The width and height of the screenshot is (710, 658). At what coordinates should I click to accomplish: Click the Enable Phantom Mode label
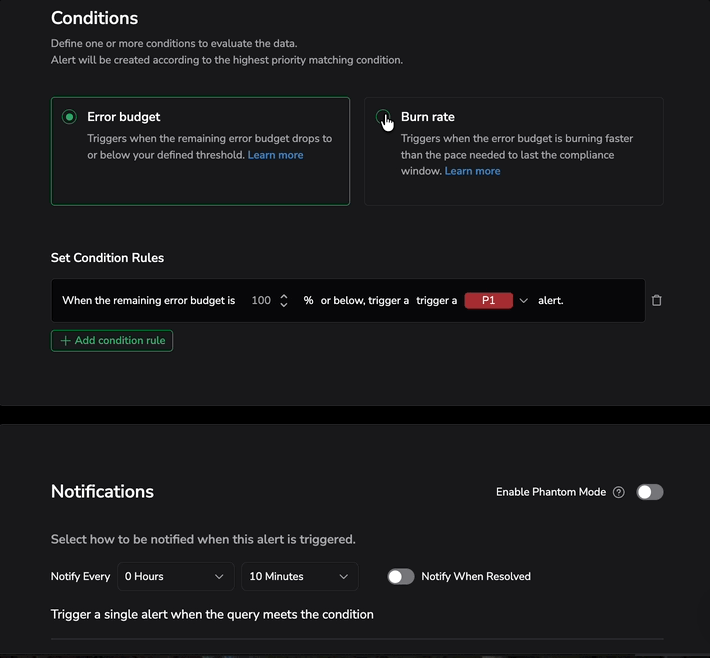point(550,492)
